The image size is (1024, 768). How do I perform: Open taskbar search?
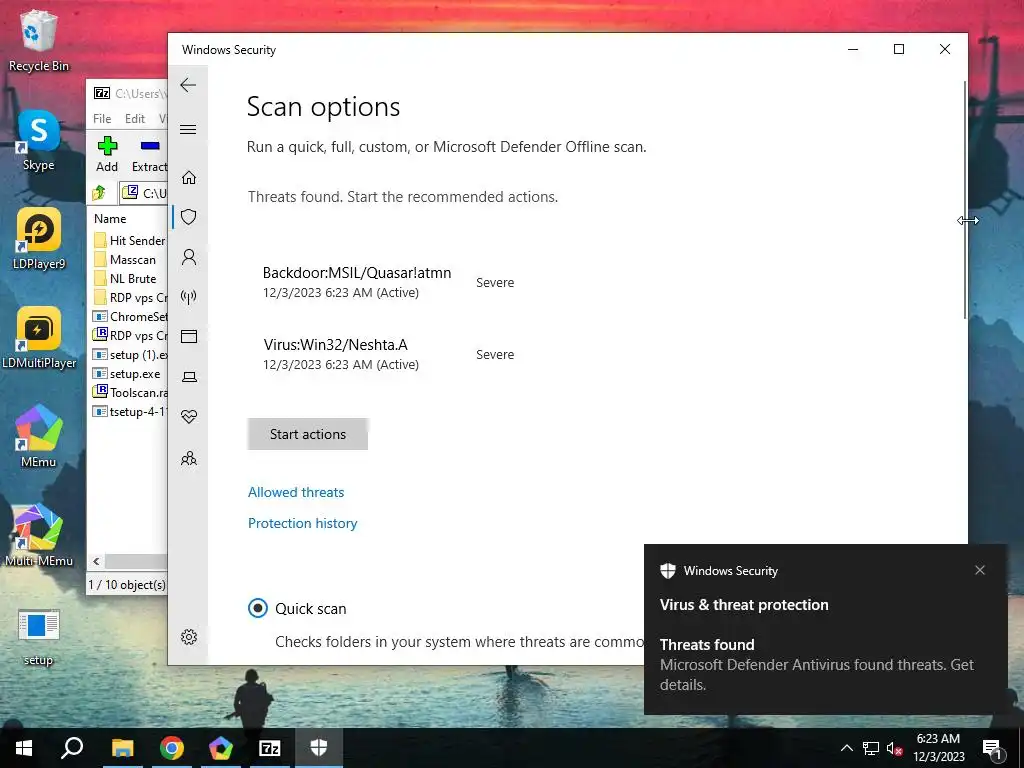72,748
